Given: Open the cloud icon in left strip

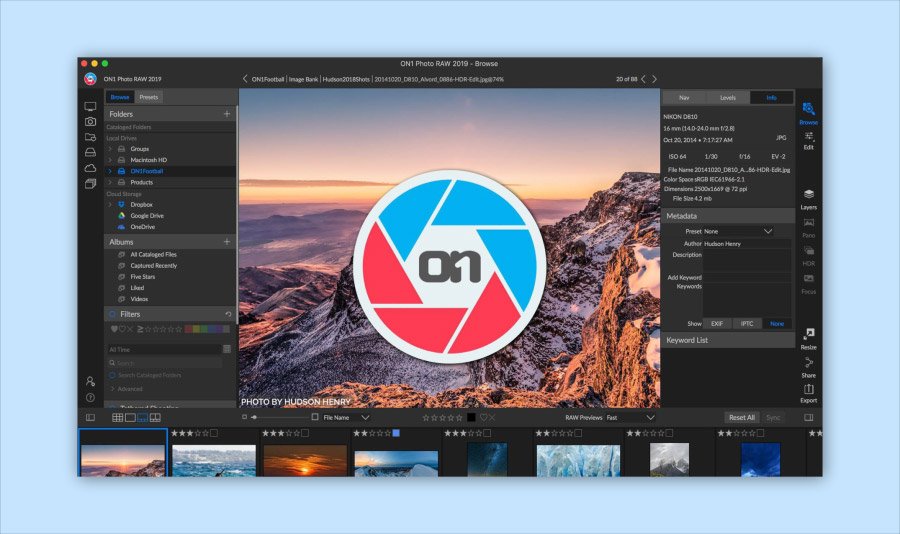Looking at the screenshot, I should click(x=90, y=168).
